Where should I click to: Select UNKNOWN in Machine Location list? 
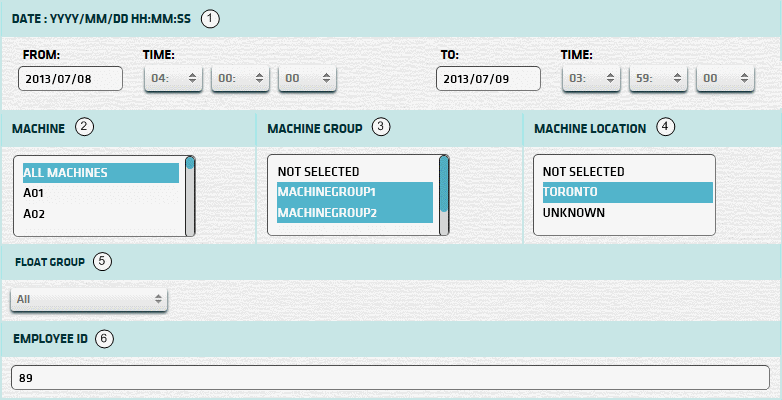(622, 213)
